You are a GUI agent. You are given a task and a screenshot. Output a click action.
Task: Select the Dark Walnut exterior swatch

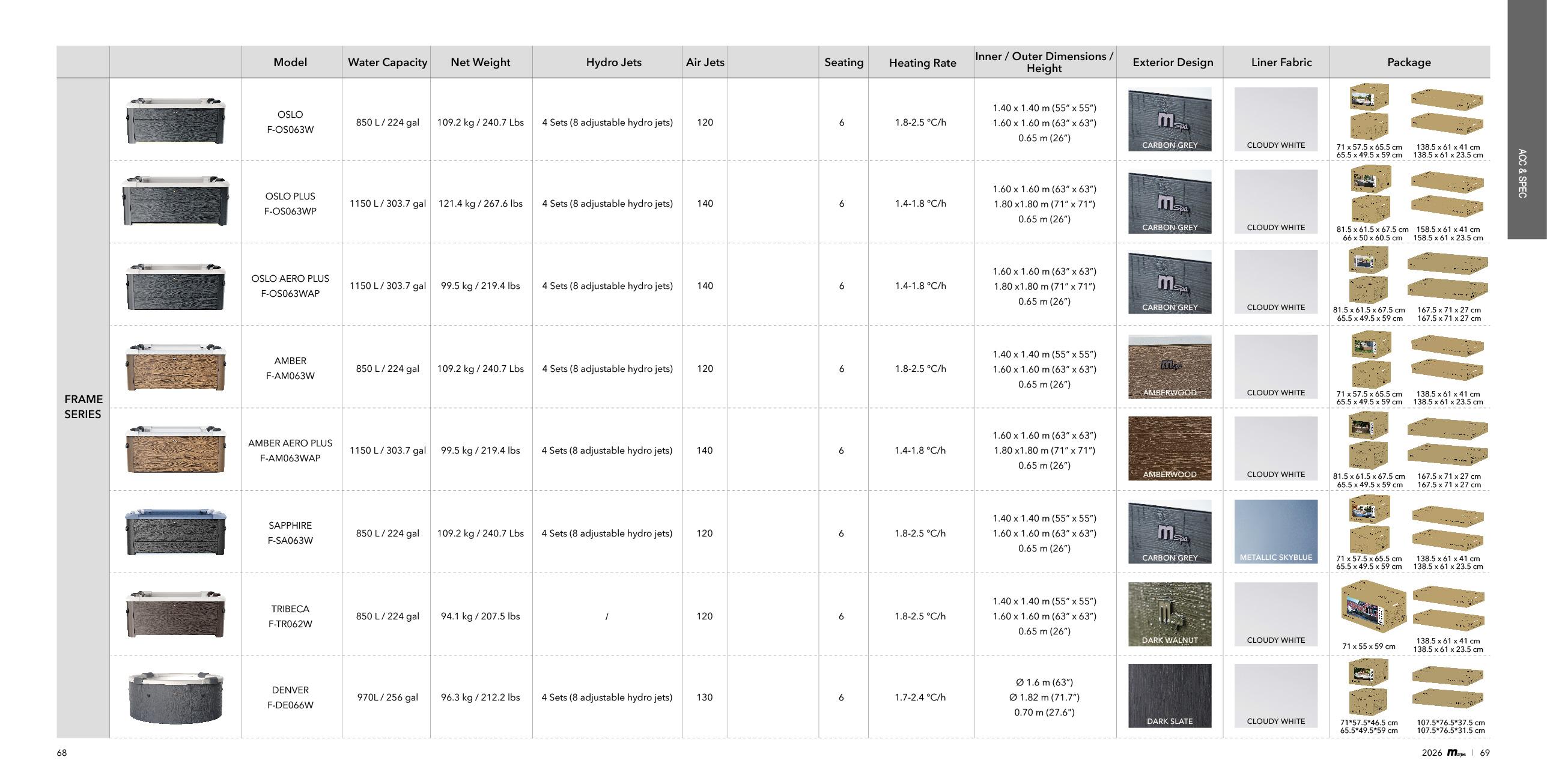[1169, 613]
